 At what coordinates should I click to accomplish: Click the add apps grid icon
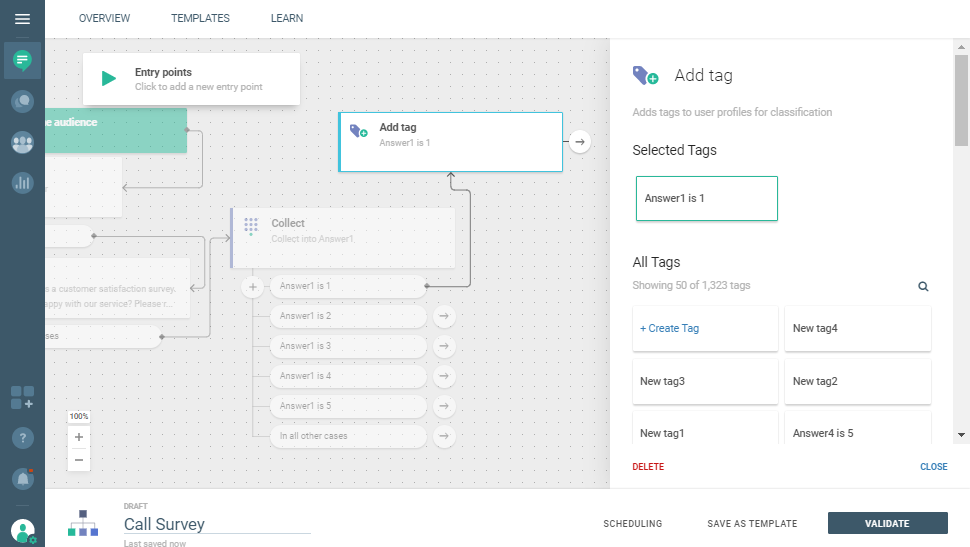pos(22,397)
